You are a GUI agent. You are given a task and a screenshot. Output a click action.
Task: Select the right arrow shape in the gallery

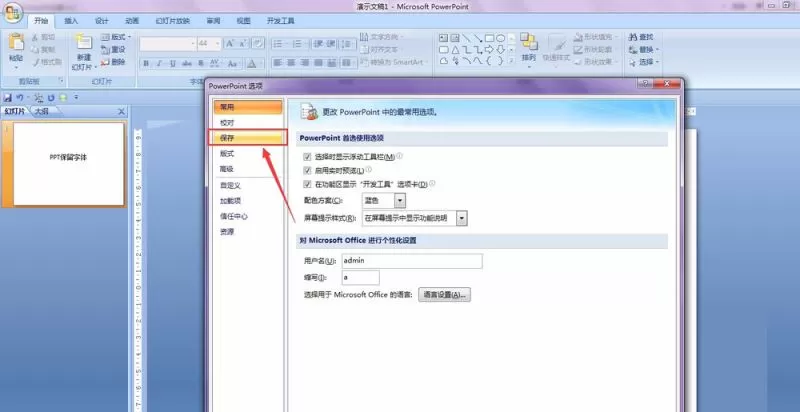(490, 50)
